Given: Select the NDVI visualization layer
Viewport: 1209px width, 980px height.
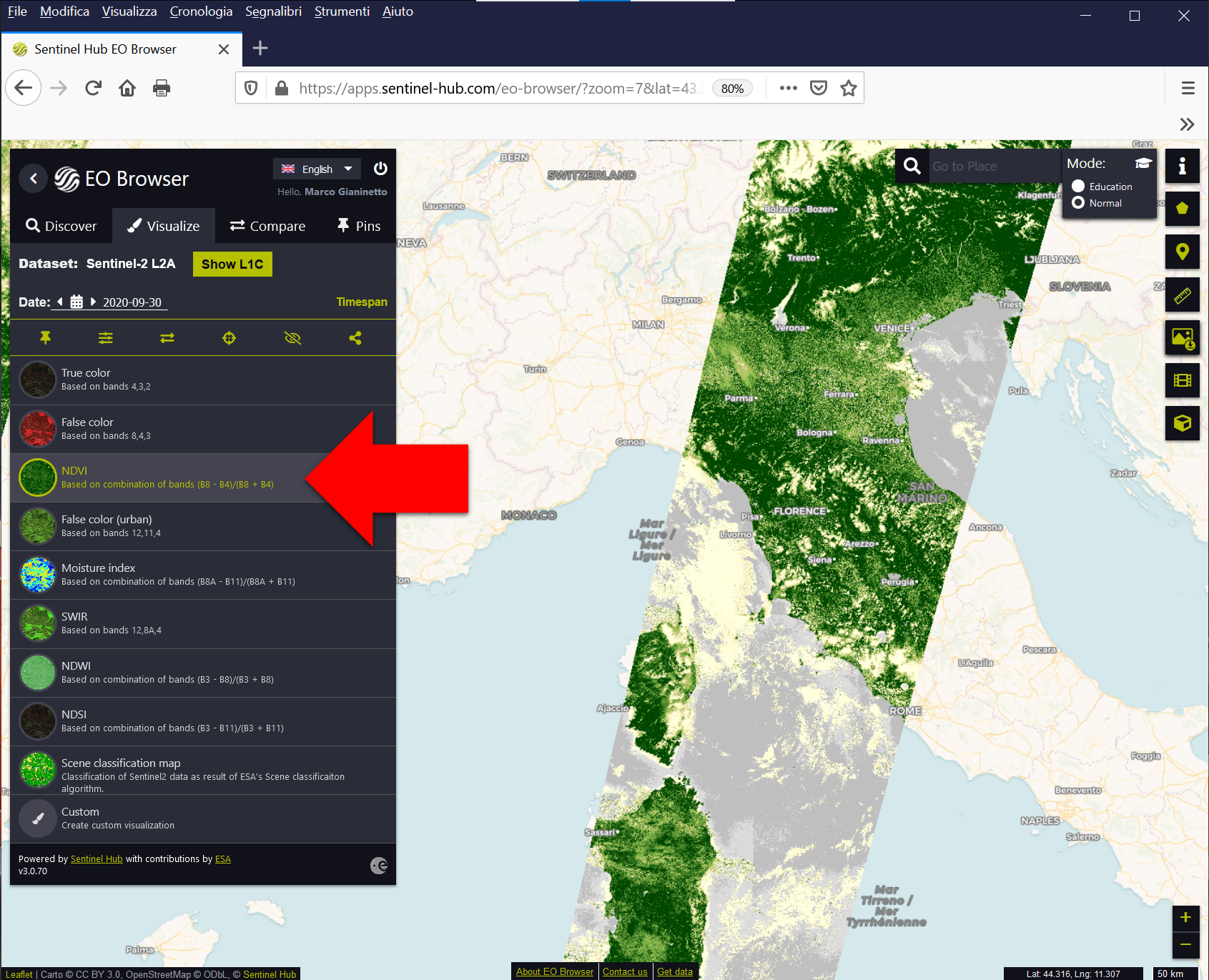Looking at the screenshot, I should point(203,477).
